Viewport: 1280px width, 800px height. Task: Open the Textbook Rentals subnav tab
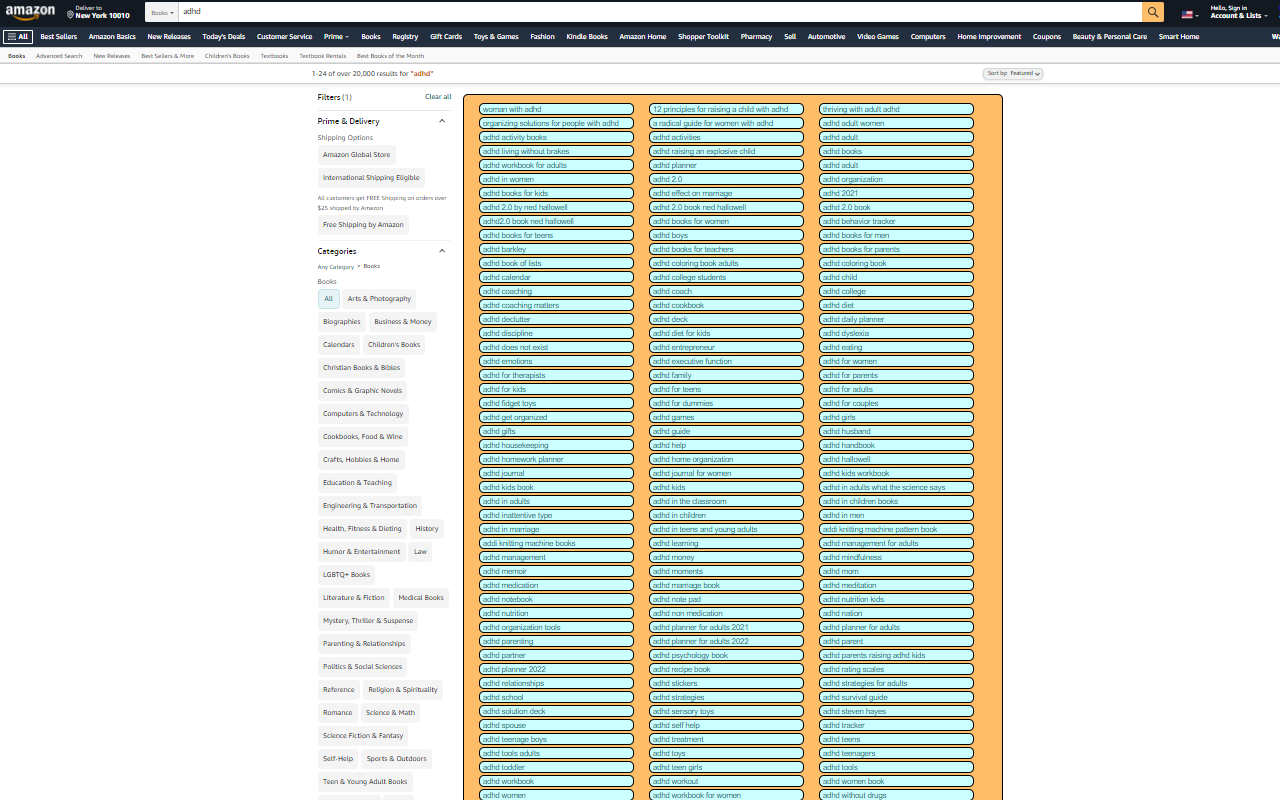322,56
